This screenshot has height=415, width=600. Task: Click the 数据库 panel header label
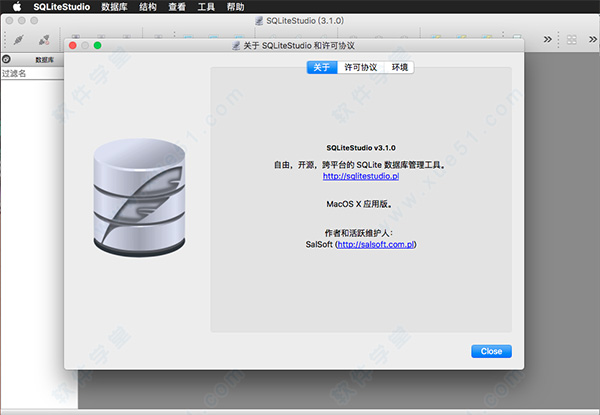click(44, 60)
